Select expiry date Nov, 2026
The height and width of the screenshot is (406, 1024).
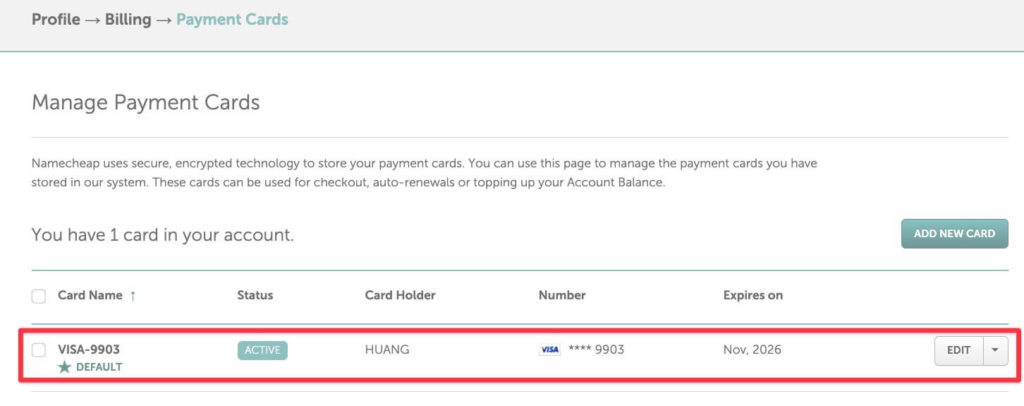point(752,350)
